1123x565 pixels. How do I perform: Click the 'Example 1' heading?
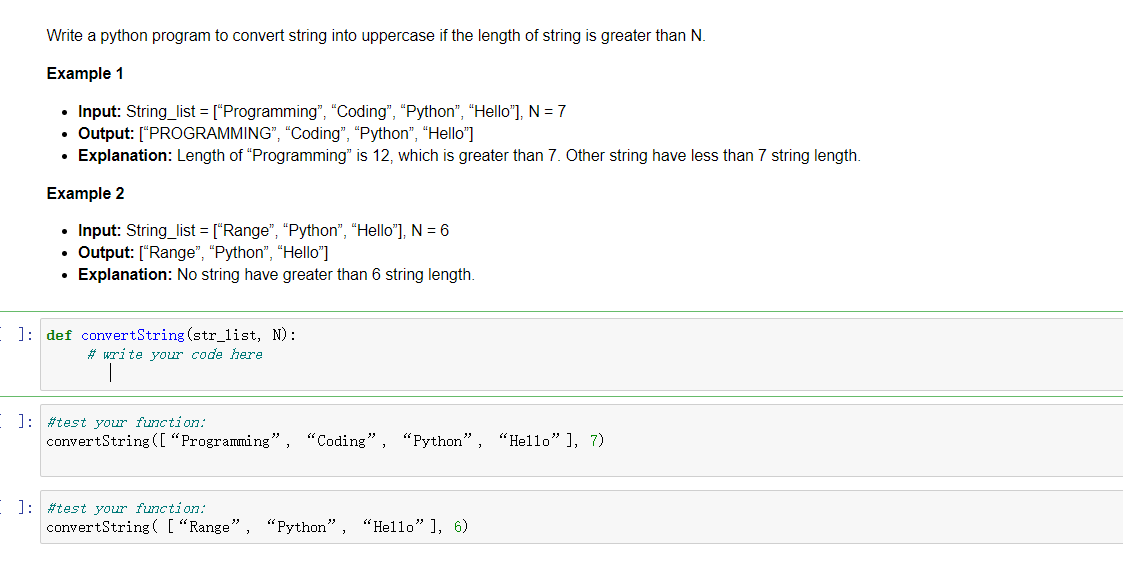point(85,74)
